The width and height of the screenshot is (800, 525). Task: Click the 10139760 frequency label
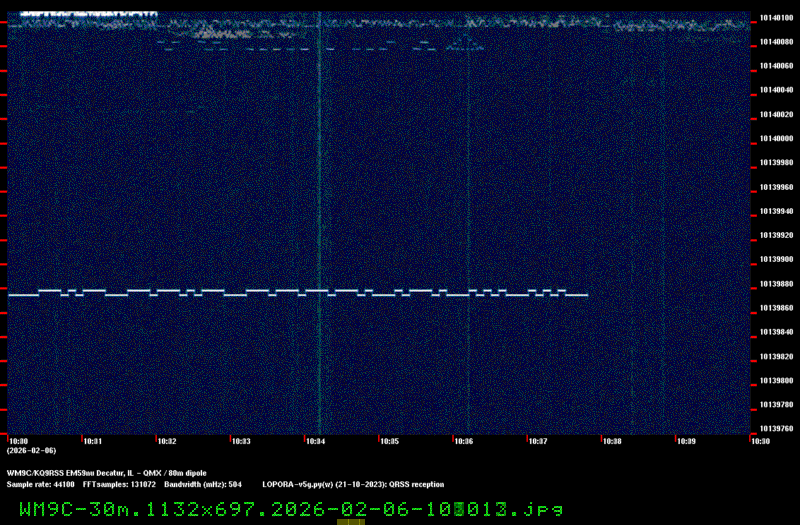(x=776, y=429)
